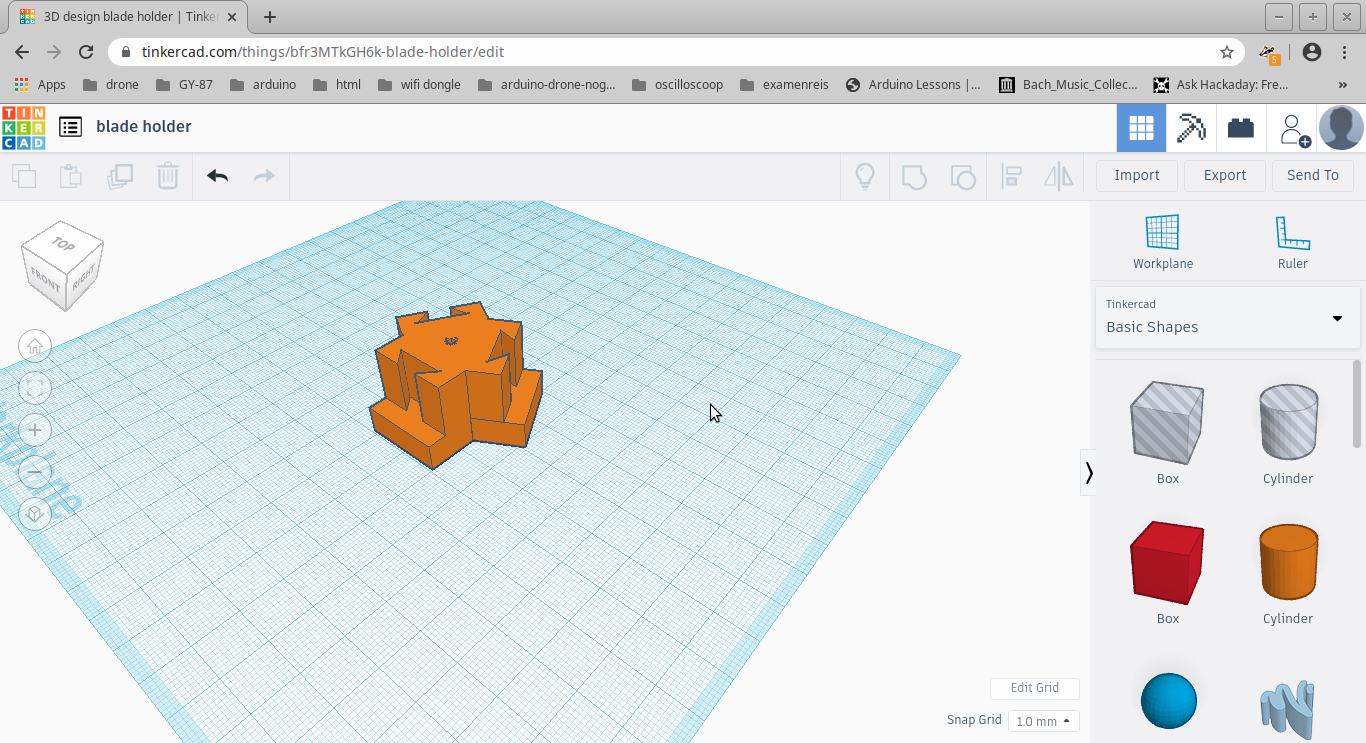
Task: Open the Apps bookmark shortcut
Action: (x=40, y=85)
